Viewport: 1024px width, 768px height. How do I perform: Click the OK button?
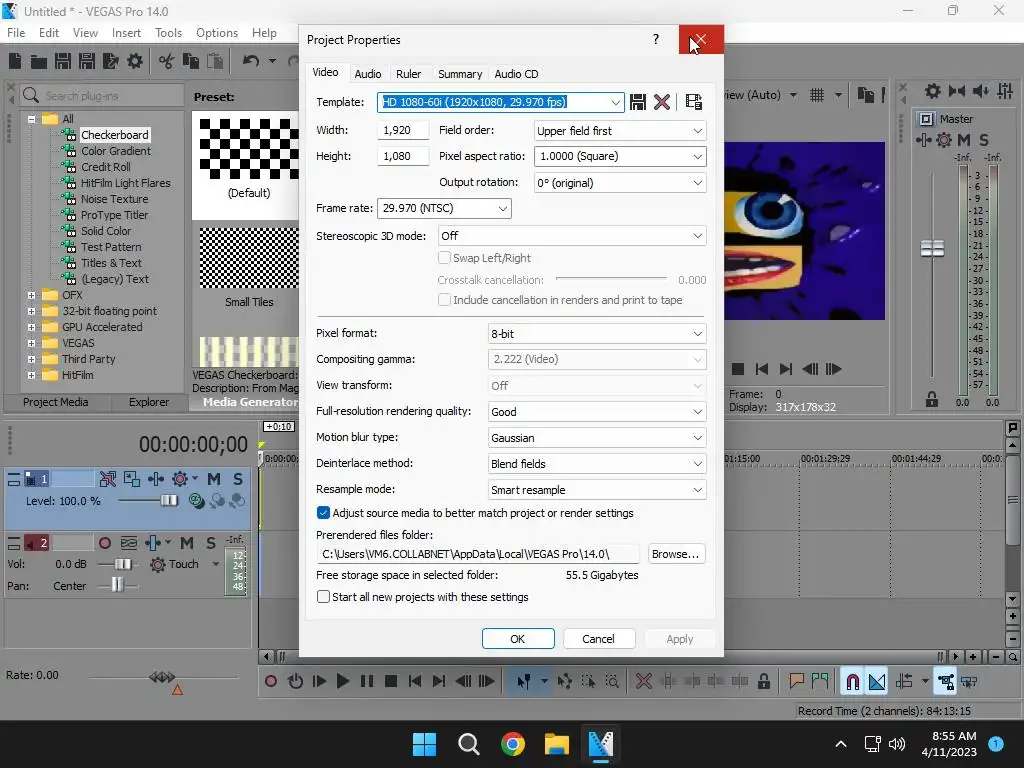point(518,639)
